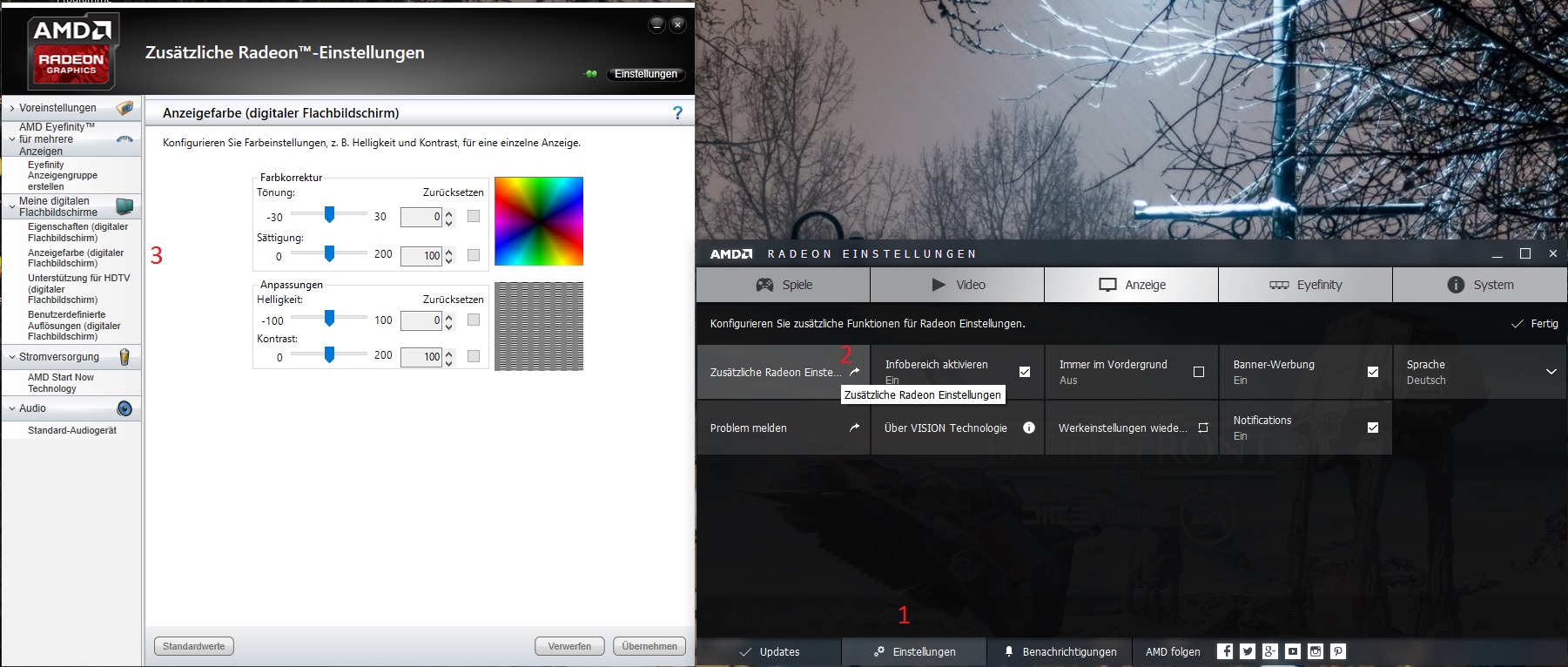This screenshot has height=667, width=1568.
Task: Click the AMD Radeon Graphics logo
Action: [71, 51]
